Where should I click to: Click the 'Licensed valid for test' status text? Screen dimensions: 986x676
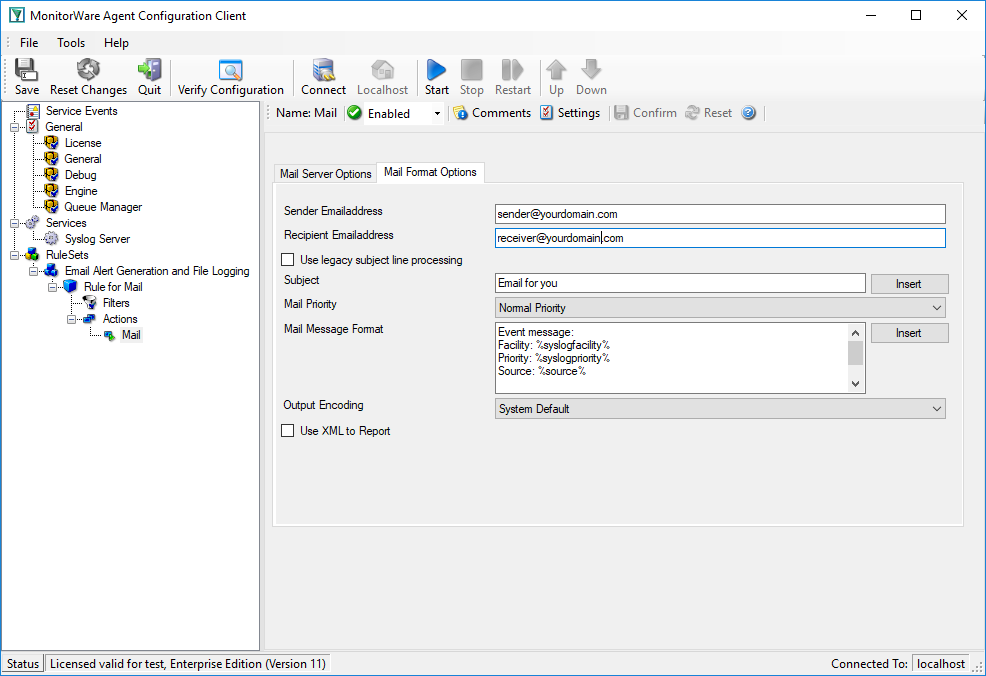coord(188,664)
